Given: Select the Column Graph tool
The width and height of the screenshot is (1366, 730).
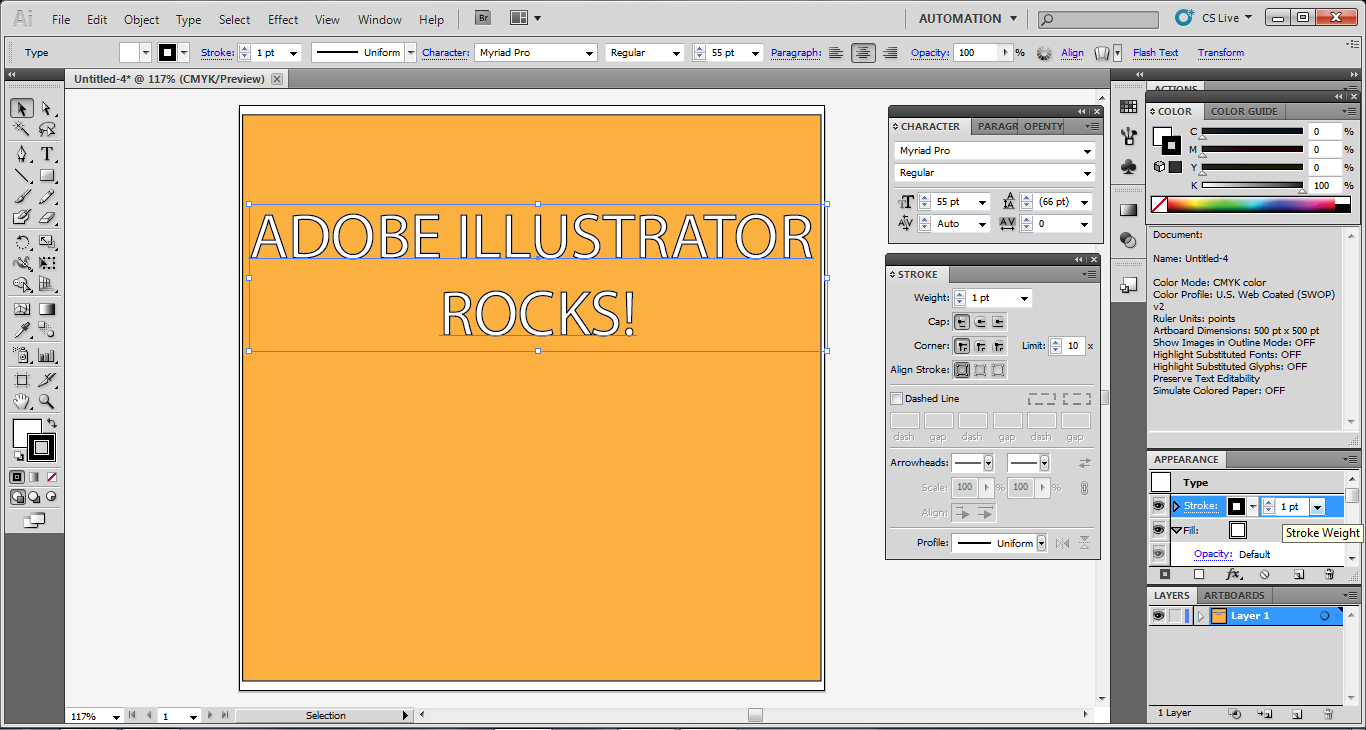Looking at the screenshot, I should 47,355.
